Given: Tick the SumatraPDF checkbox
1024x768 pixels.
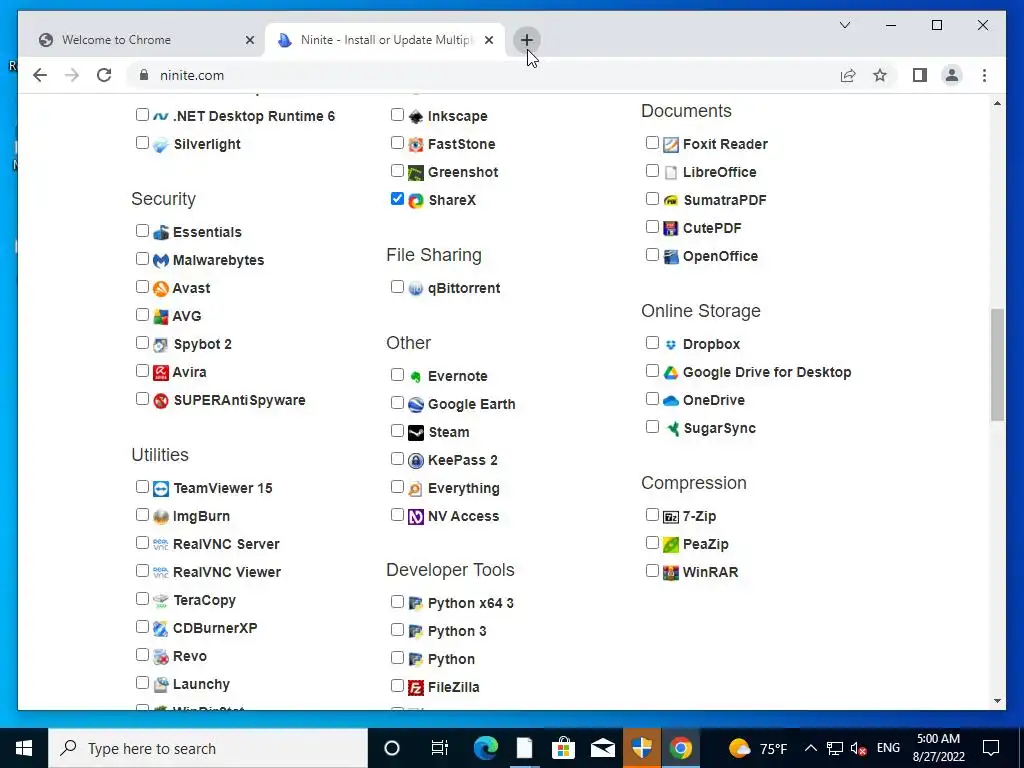Looking at the screenshot, I should (652, 199).
